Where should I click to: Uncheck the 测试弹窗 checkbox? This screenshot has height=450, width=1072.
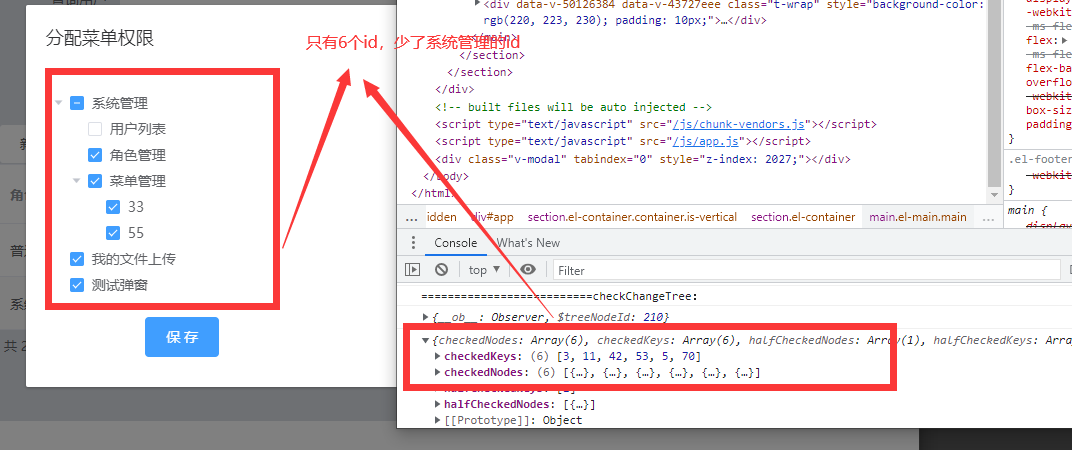pyautogui.click(x=77, y=285)
